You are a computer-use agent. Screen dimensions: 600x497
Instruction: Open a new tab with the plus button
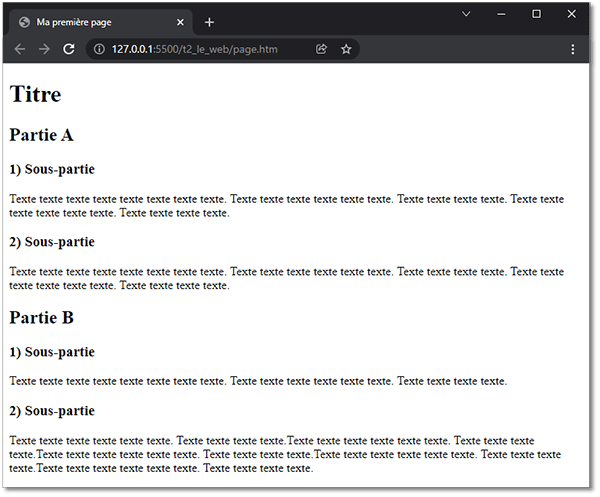point(209,22)
